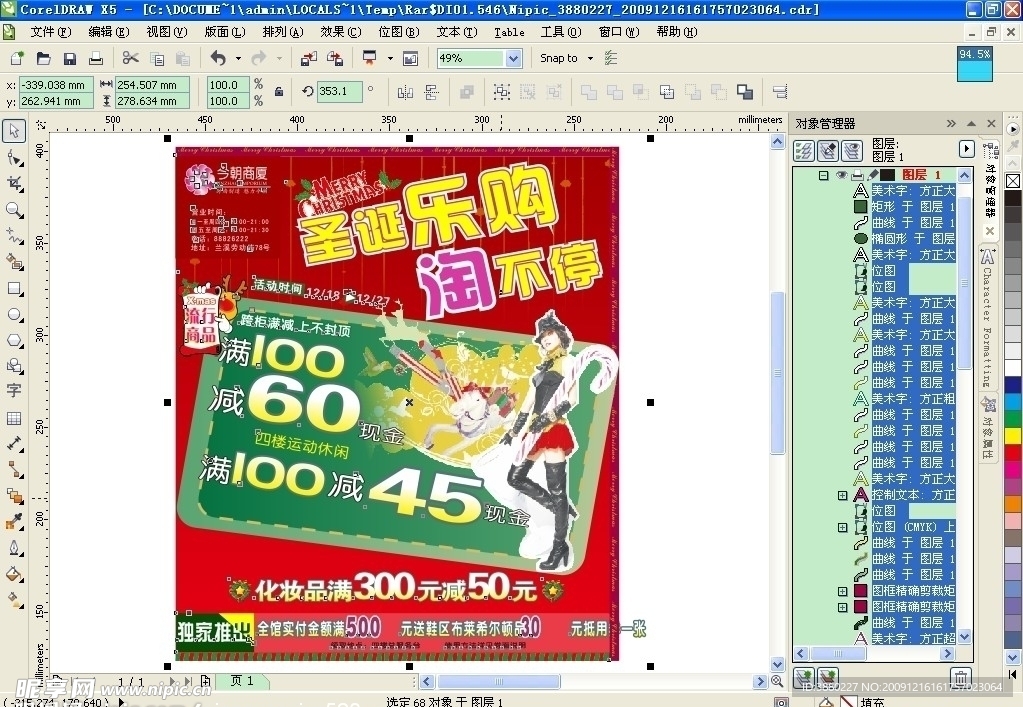Open the Align and Distribute icon

(780, 92)
